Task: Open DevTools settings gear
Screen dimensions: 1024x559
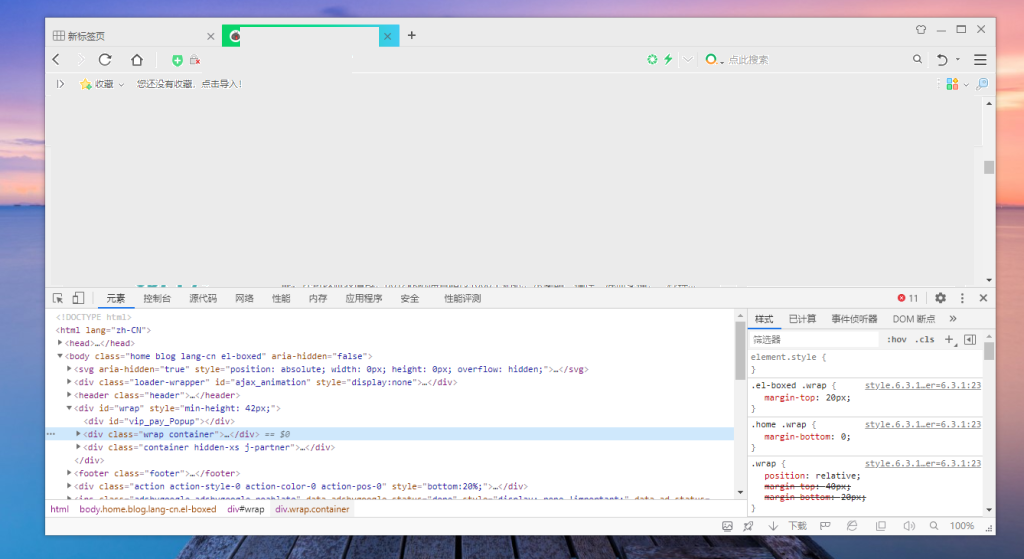Action: click(940, 298)
